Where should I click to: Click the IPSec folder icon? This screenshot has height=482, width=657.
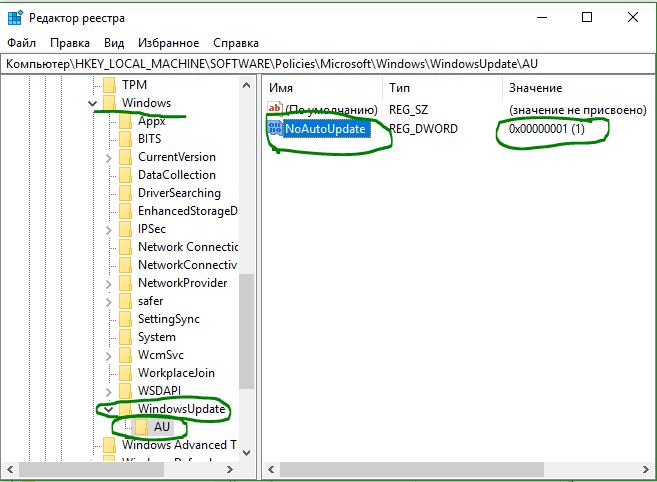click(126, 229)
